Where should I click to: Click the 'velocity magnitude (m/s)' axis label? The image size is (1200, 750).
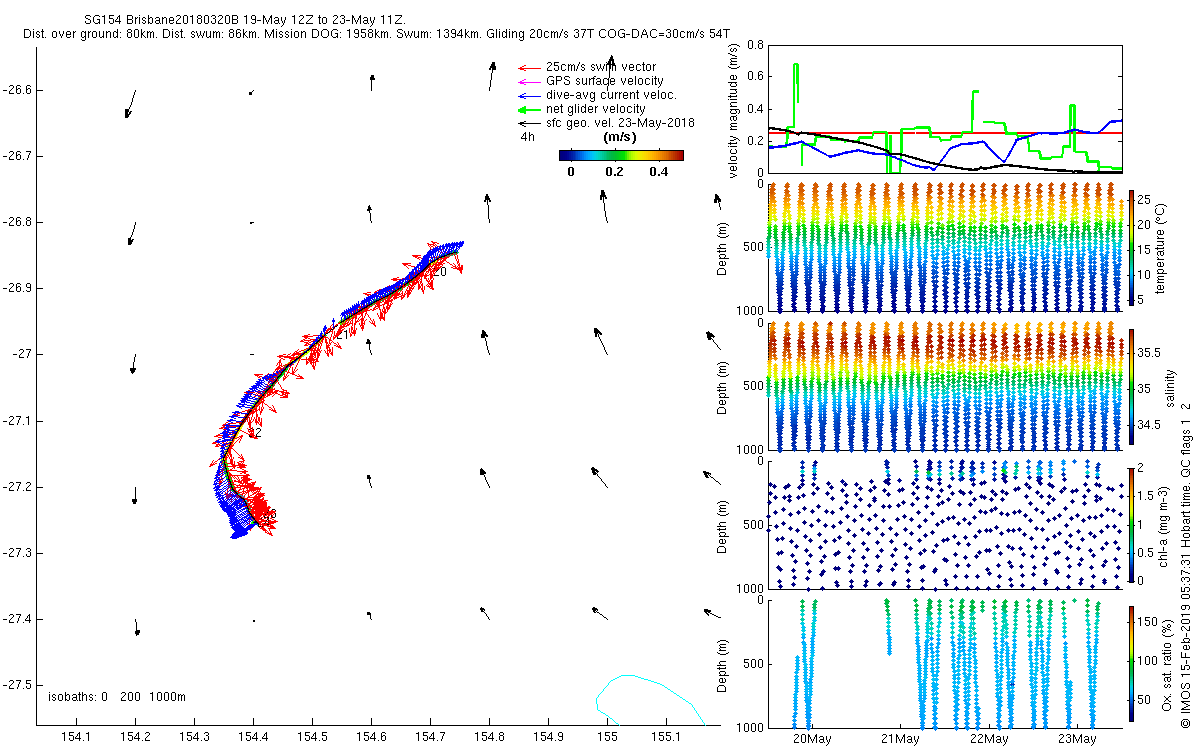(x=734, y=110)
